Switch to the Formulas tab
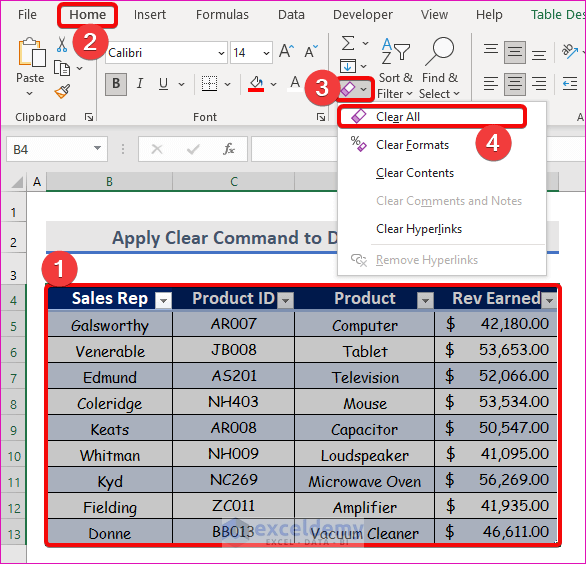The height and width of the screenshot is (564, 586). [222, 15]
